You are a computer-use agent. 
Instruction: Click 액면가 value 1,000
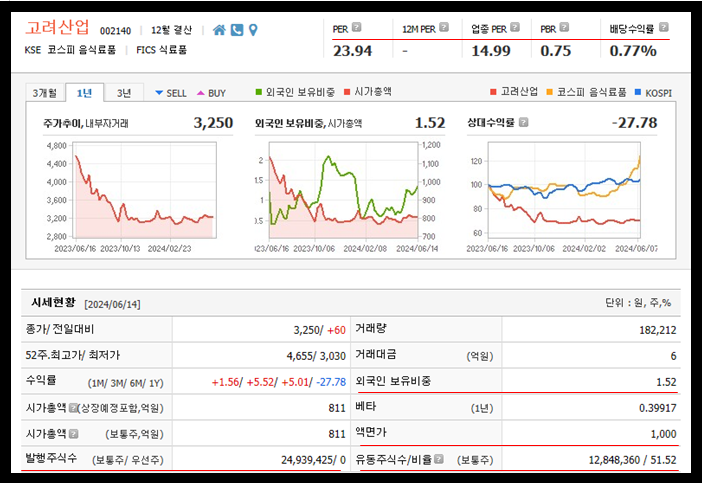point(663,434)
